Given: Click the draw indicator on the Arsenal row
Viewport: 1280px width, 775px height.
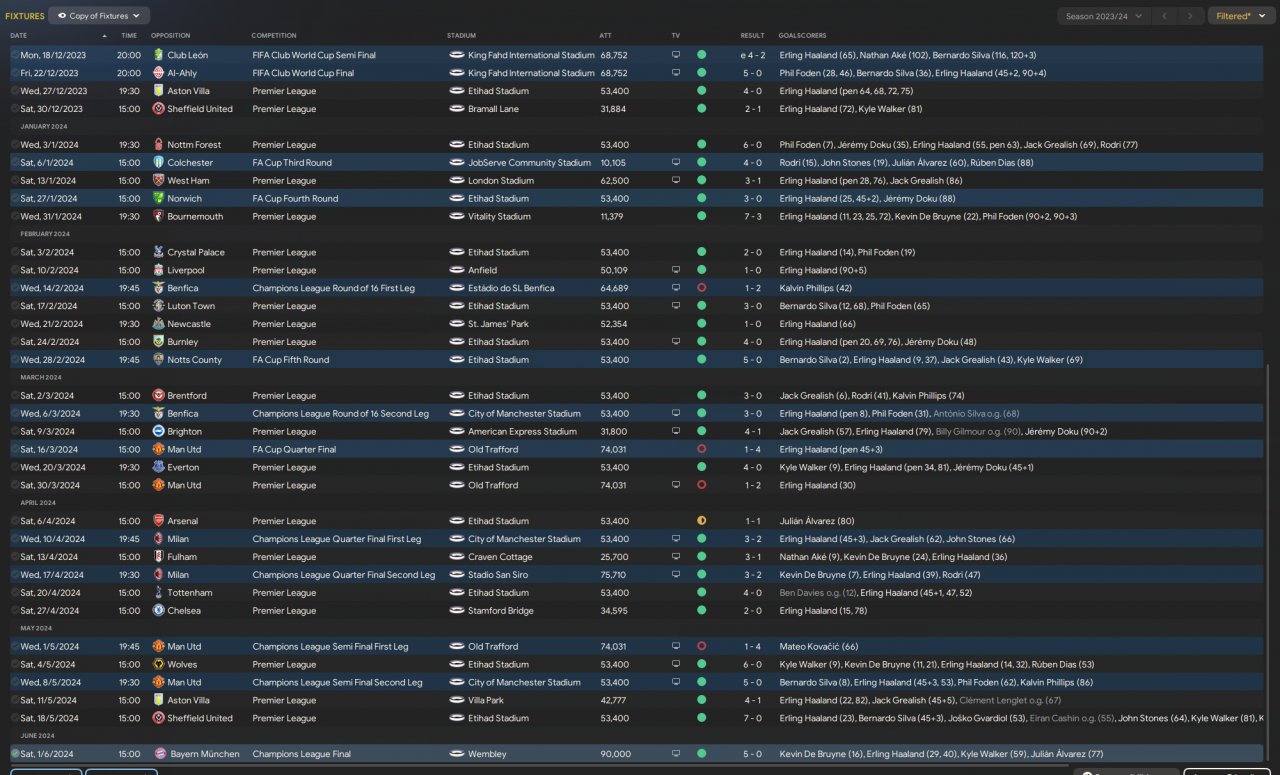Looking at the screenshot, I should pos(701,521).
